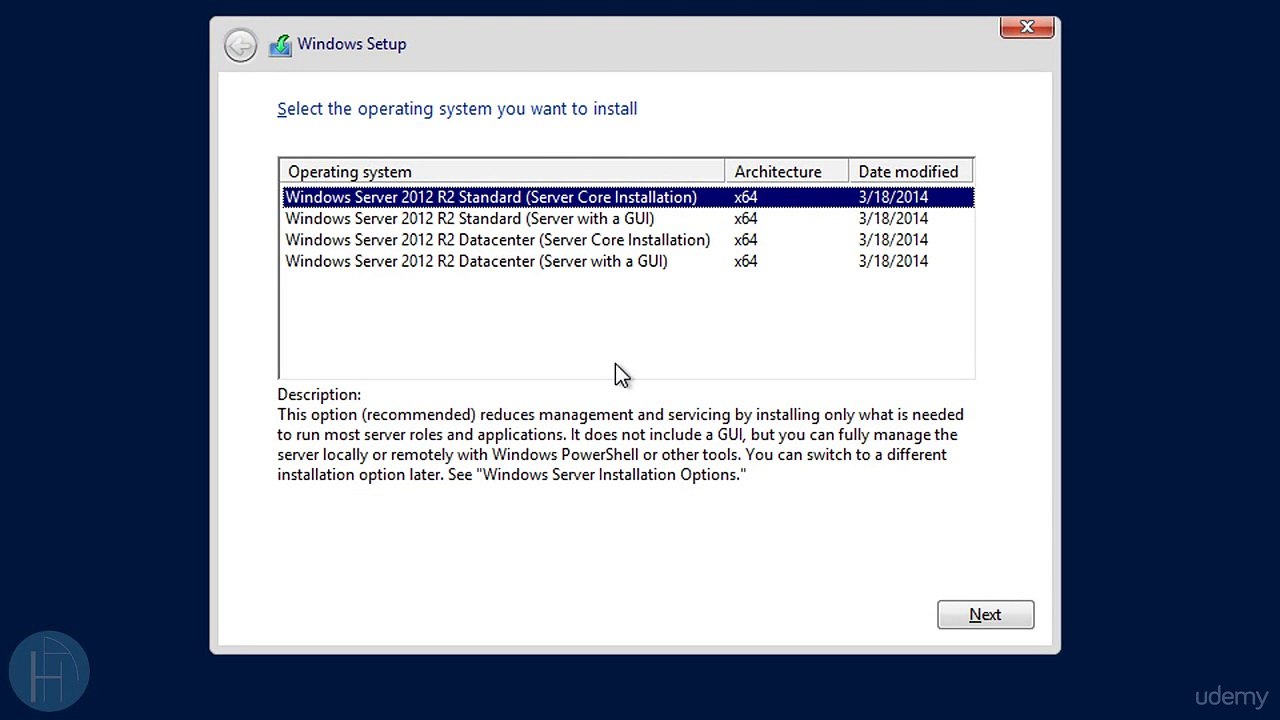Click x64 in the selected Standard Server Core row
The height and width of the screenshot is (720, 1280).
pos(746,197)
